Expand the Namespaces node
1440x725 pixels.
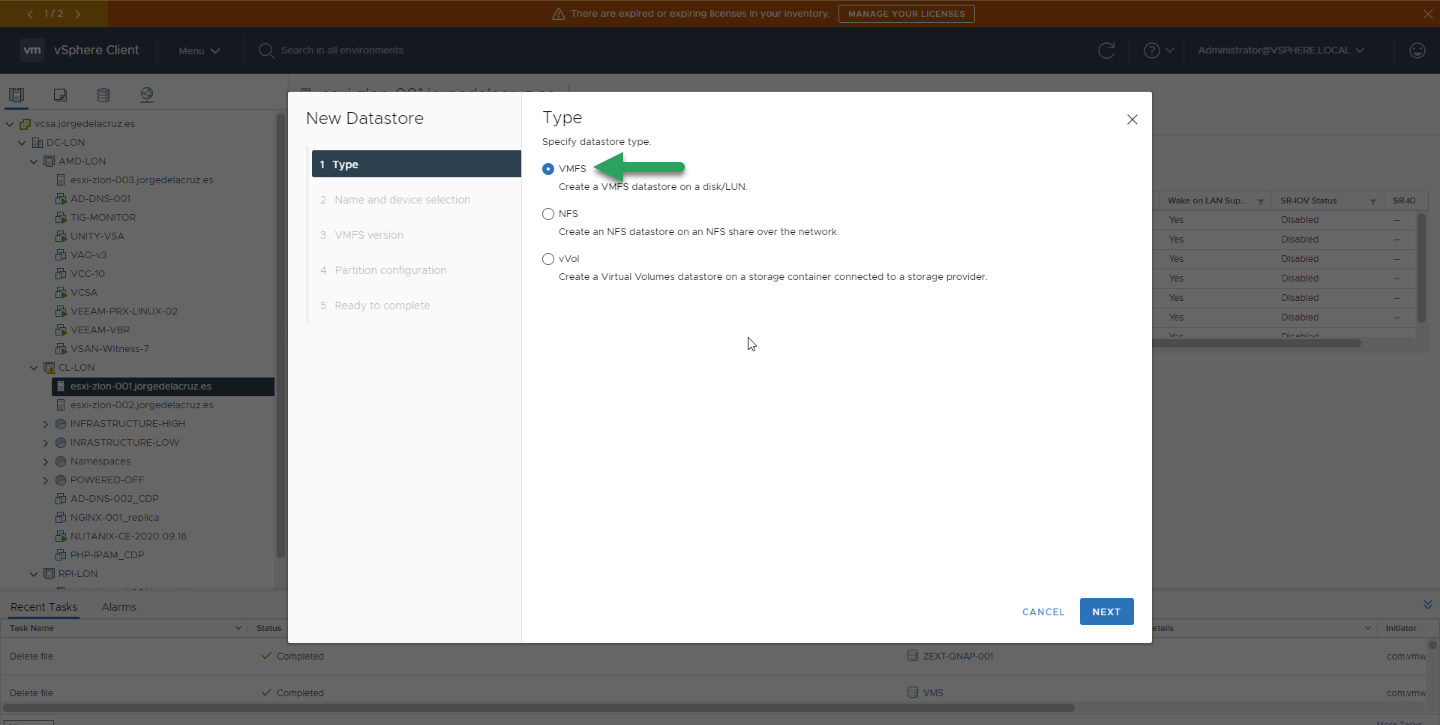pyautogui.click(x=46, y=461)
